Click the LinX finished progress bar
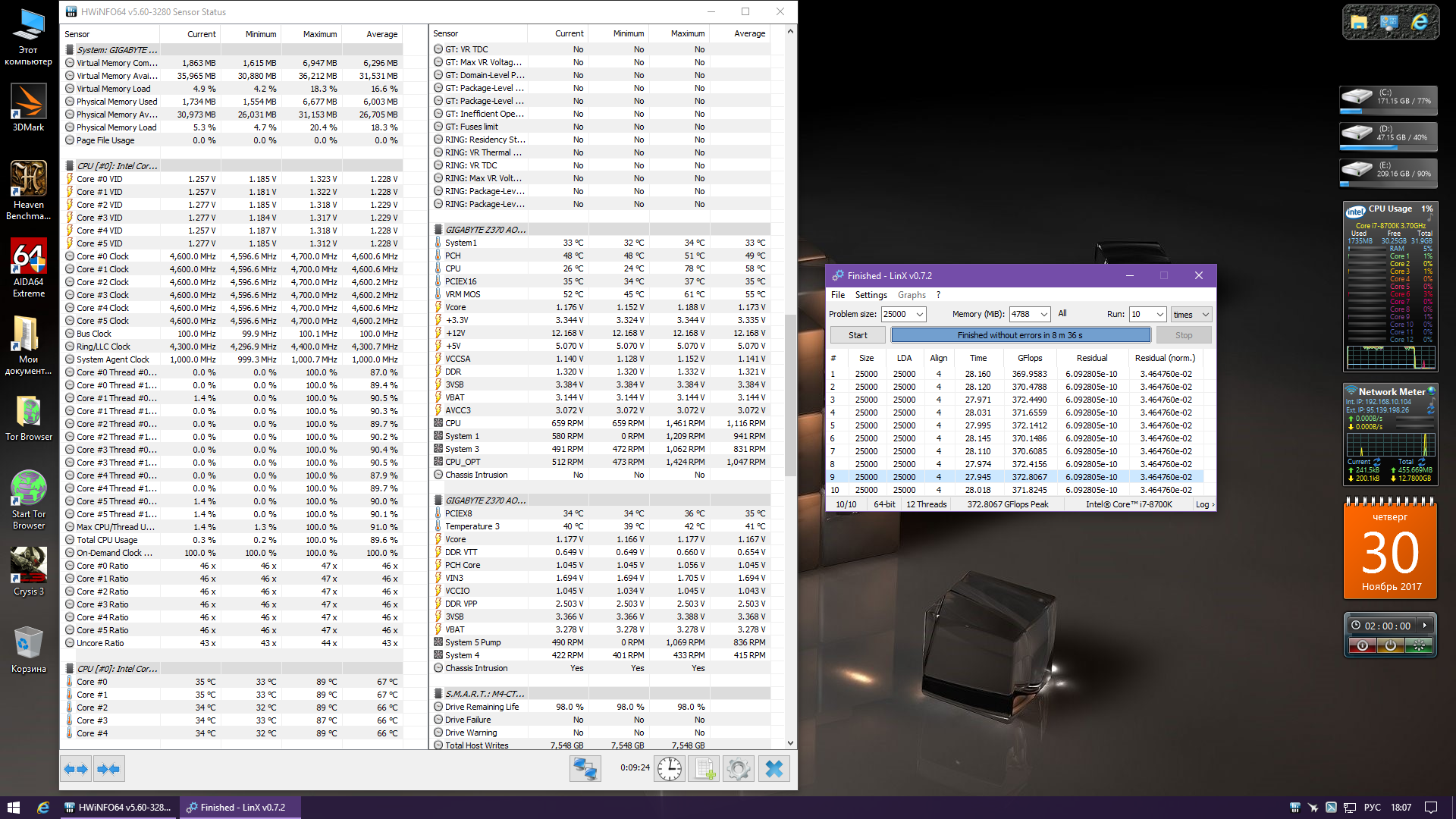The width and height of the screenshot is (1456, 819). pyautogui.click(x=1020, y=335)
